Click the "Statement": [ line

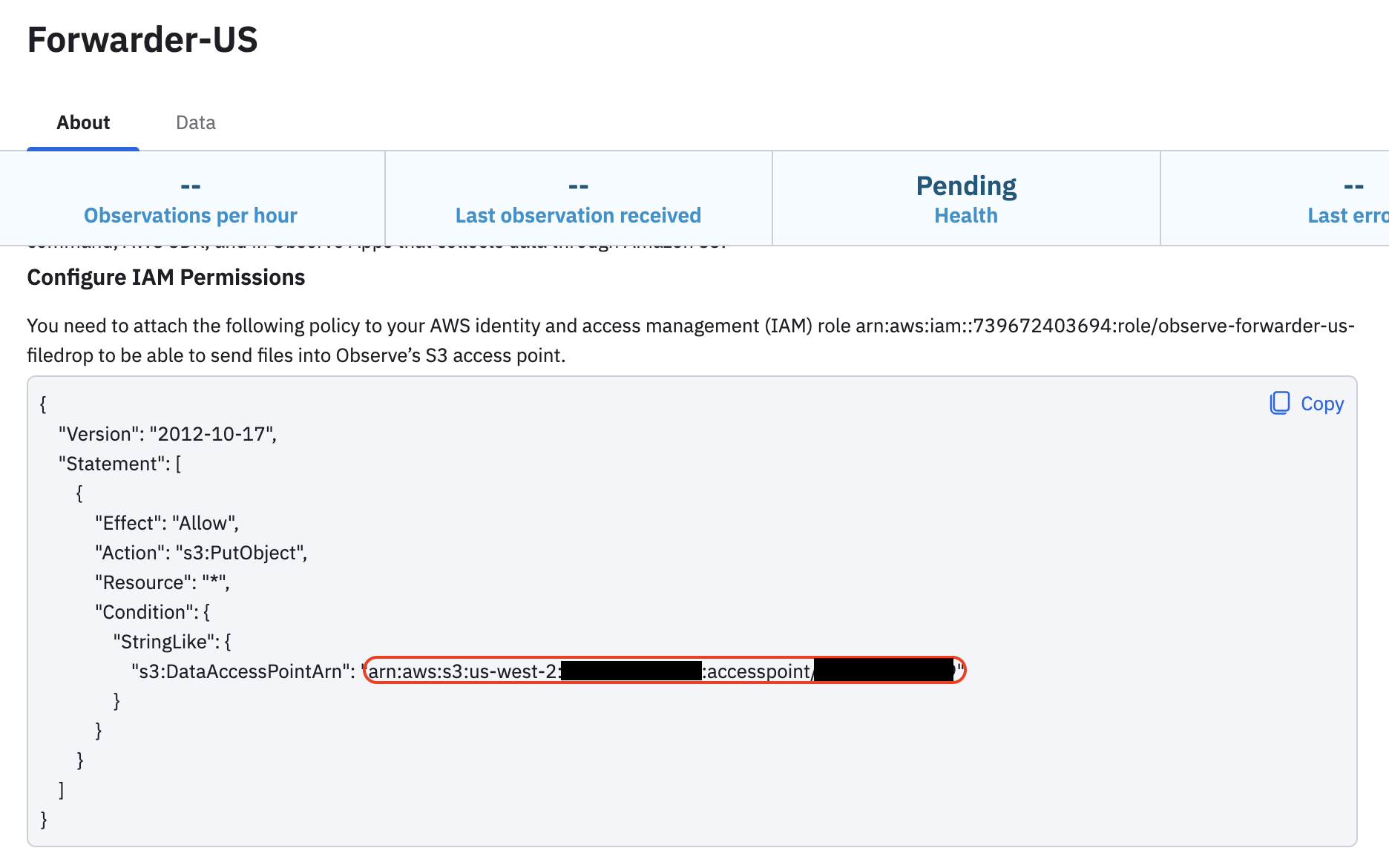(119, 464)
